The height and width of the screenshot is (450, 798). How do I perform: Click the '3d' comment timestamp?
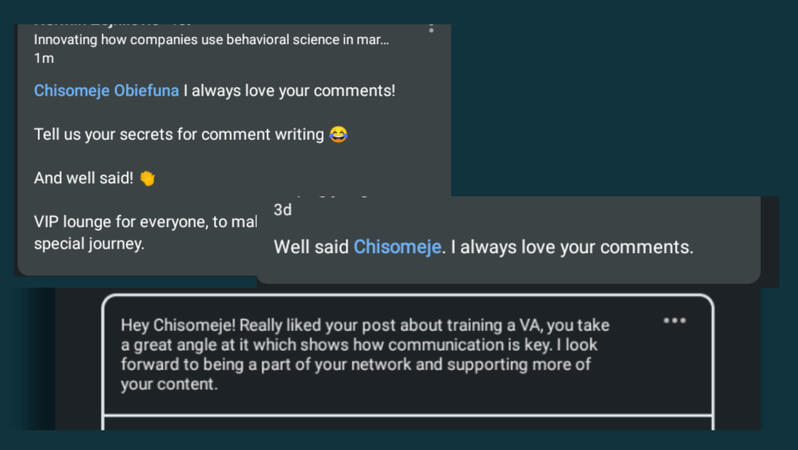tap(283, 210)
